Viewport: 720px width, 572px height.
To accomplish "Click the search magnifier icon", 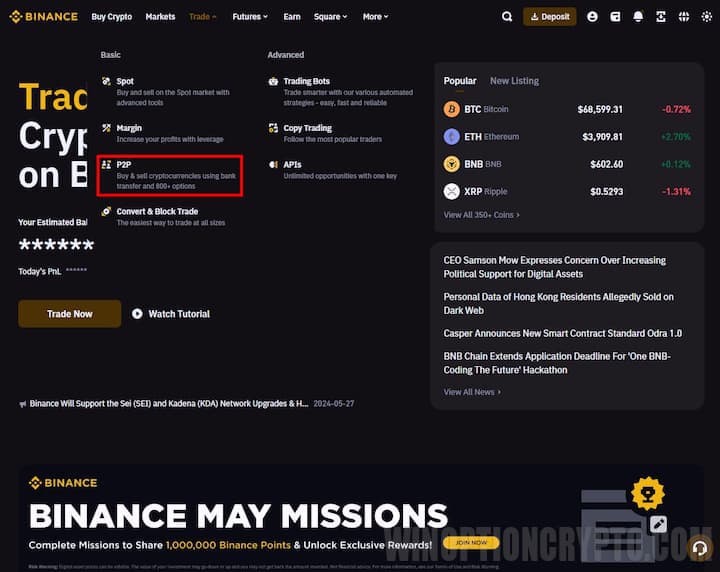I will tap(507, 17).
